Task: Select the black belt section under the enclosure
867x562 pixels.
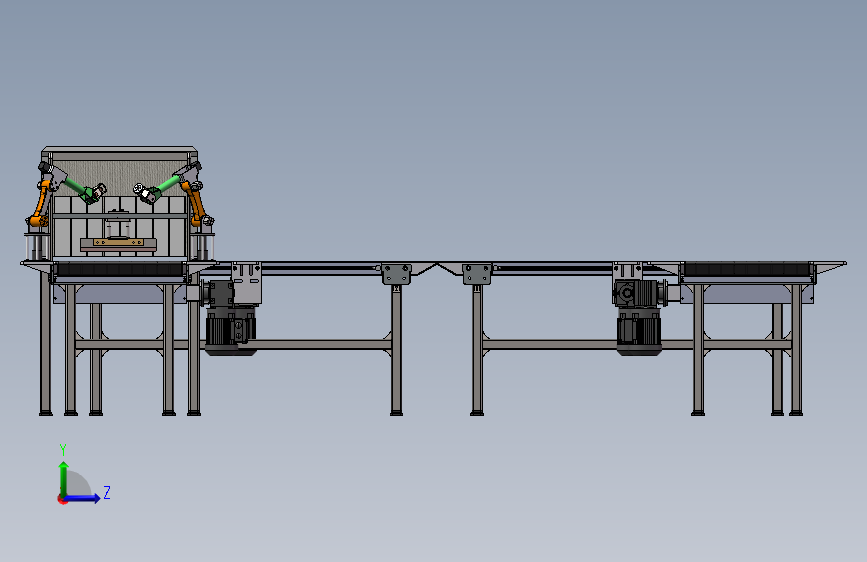Action: click(119, 269)
